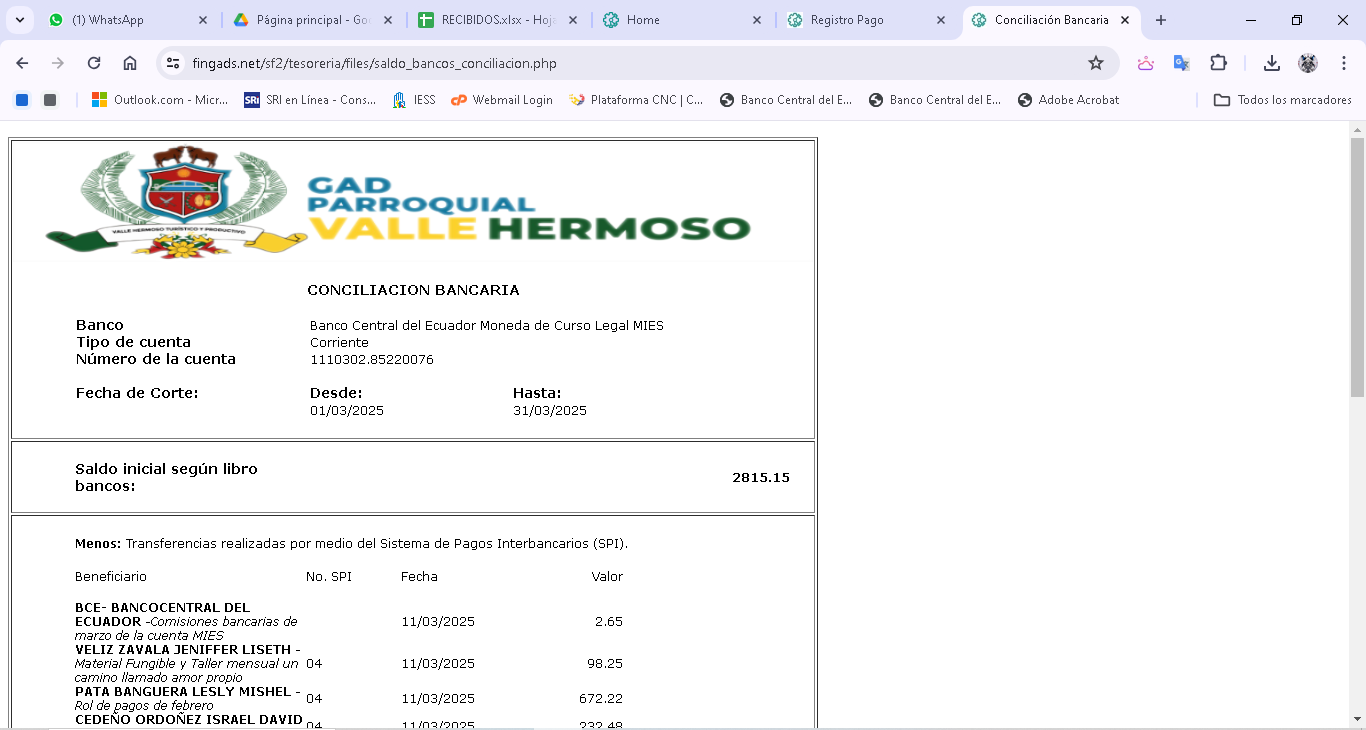This screenshot has height=730, width=1366.
Task: Open the tab search dropdown chevron
Action: click(22, 20)
